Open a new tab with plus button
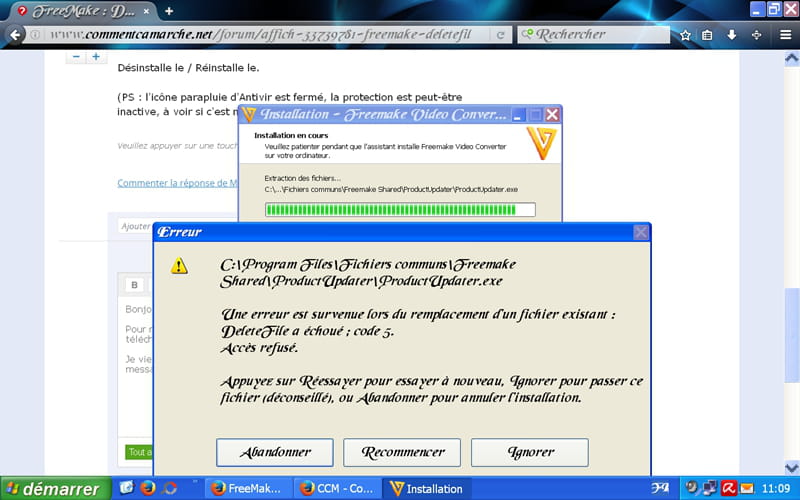 click(169, 11)
